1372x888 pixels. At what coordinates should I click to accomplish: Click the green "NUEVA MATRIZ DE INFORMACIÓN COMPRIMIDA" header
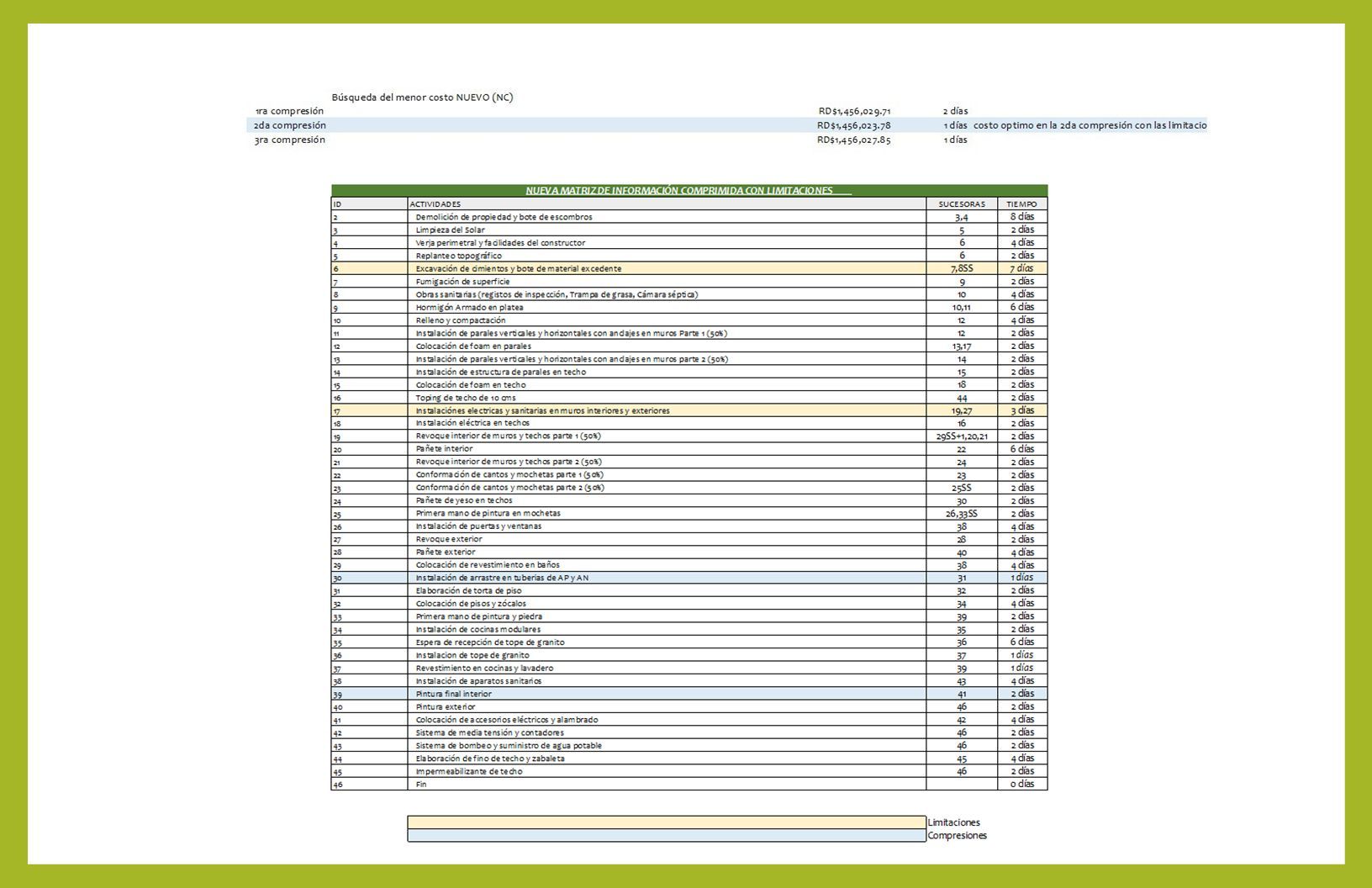coord(689,191)
